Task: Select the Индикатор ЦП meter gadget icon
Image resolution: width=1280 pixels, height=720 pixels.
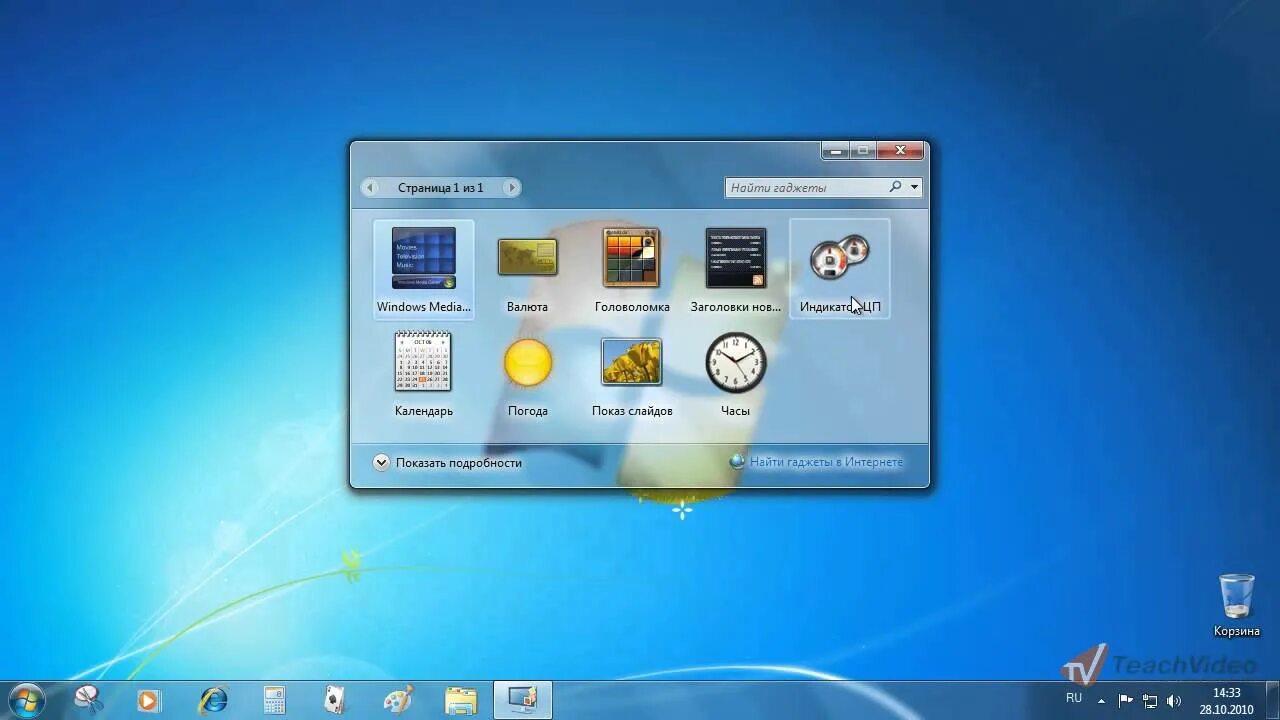Action: [840, 257]
